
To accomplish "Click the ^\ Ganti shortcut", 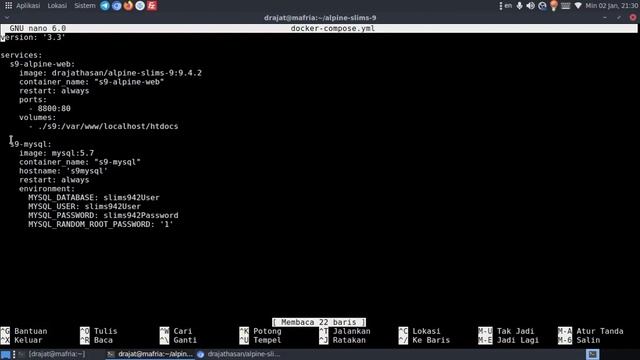I will [178, 340].
